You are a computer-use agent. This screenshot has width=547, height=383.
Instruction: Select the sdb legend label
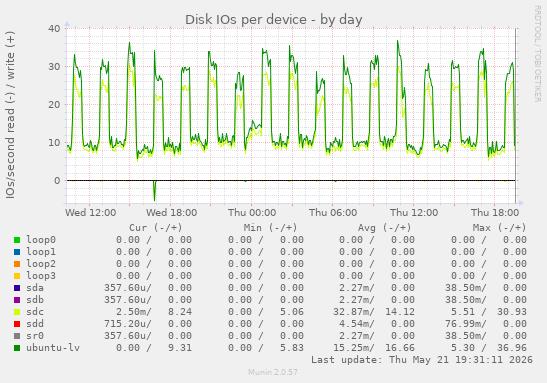[x=35, y=300]
